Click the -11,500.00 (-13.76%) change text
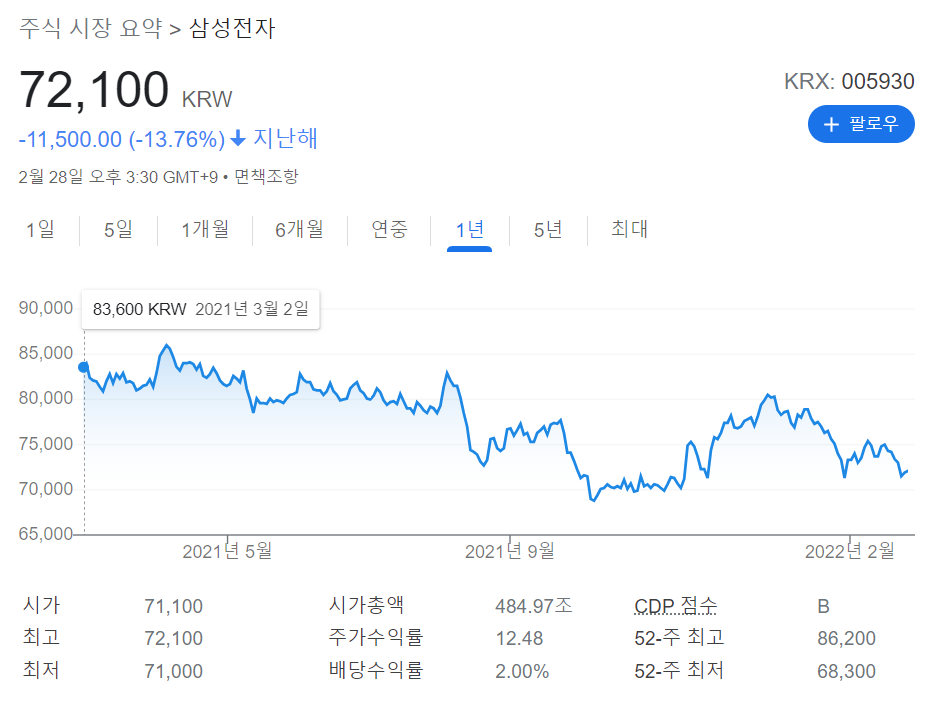 (x=122, y=139)
